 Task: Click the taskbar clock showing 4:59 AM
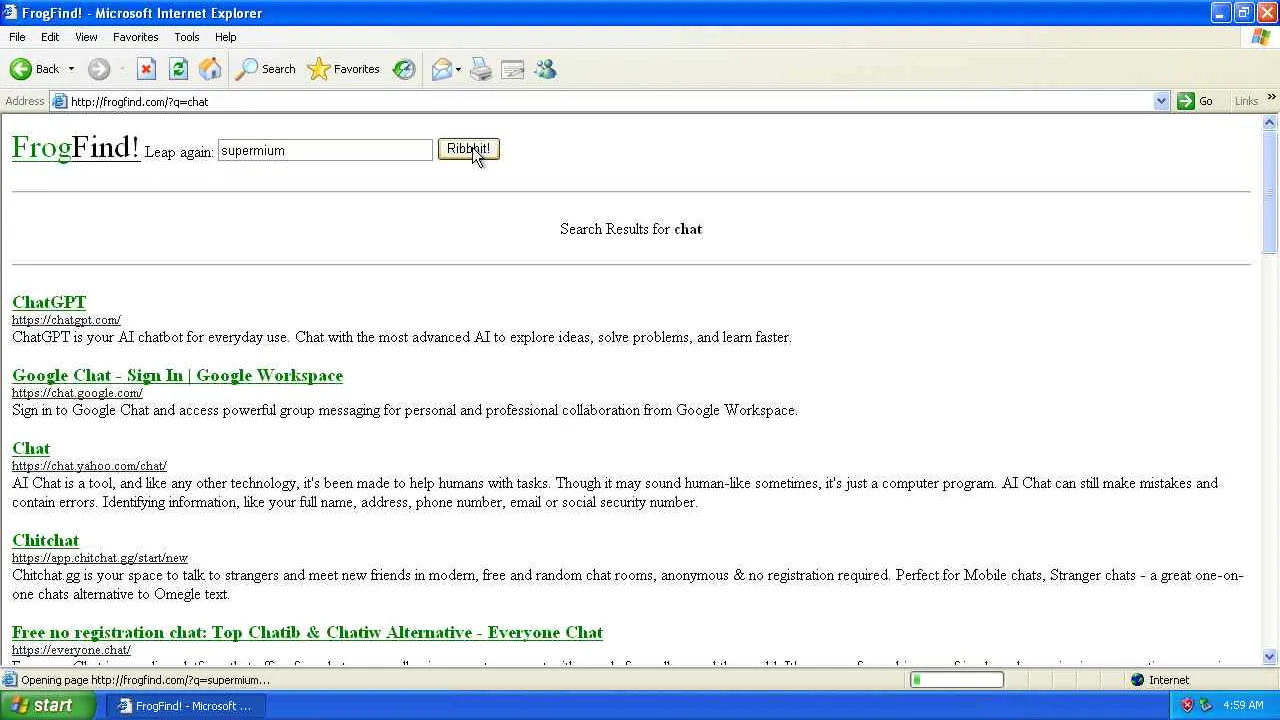[x=1243, y=706]
